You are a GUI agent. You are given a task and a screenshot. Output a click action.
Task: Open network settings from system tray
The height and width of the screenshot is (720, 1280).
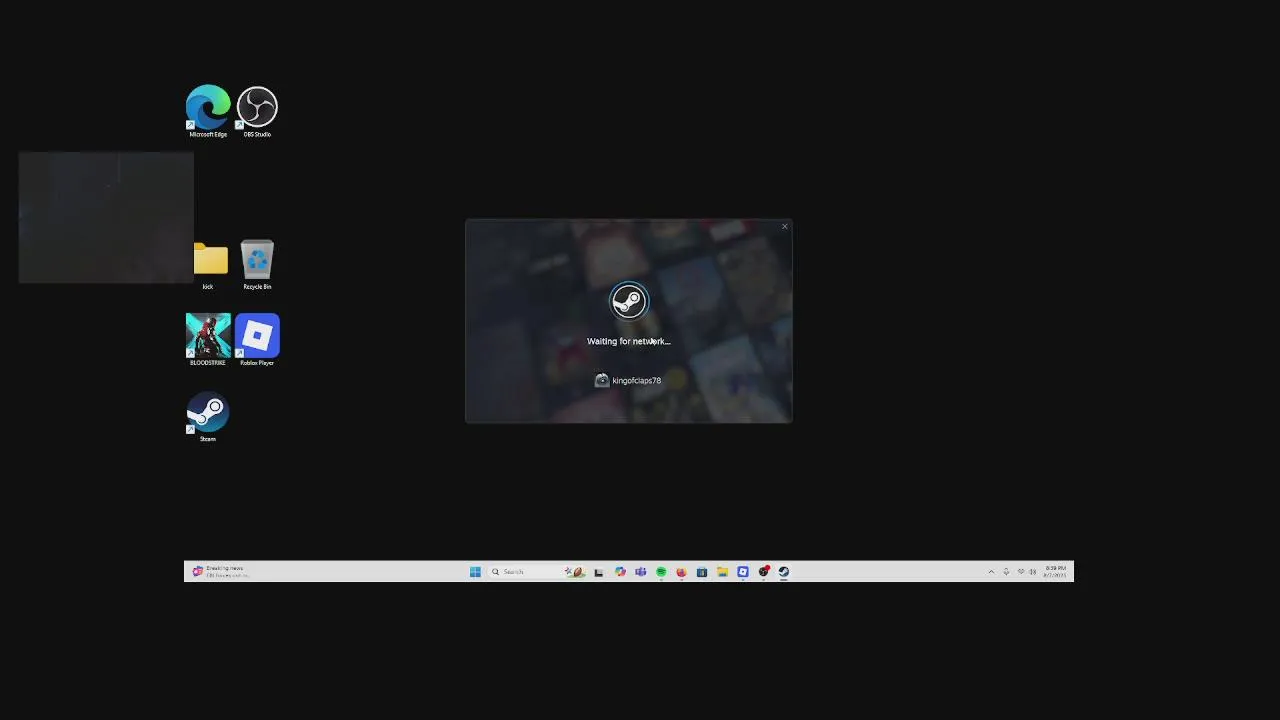tap(1021, 572)
